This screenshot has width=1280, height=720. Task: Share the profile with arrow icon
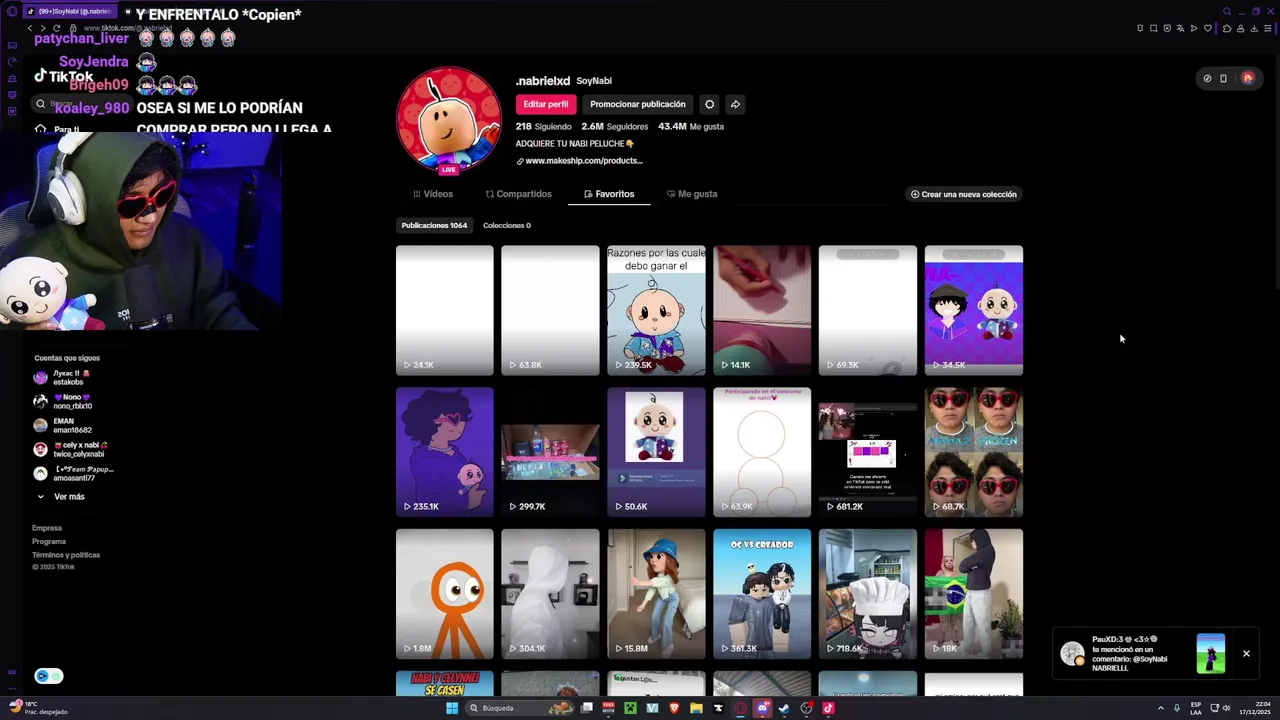coord(735,104)
